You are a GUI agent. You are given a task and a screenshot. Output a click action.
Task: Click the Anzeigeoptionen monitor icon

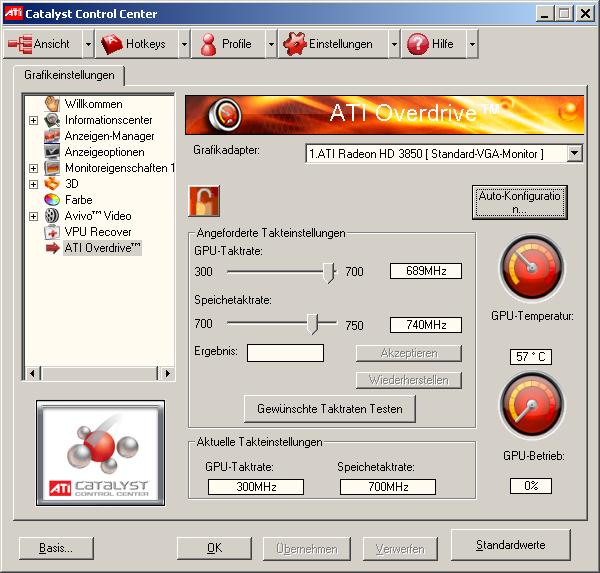coord(52,152)
